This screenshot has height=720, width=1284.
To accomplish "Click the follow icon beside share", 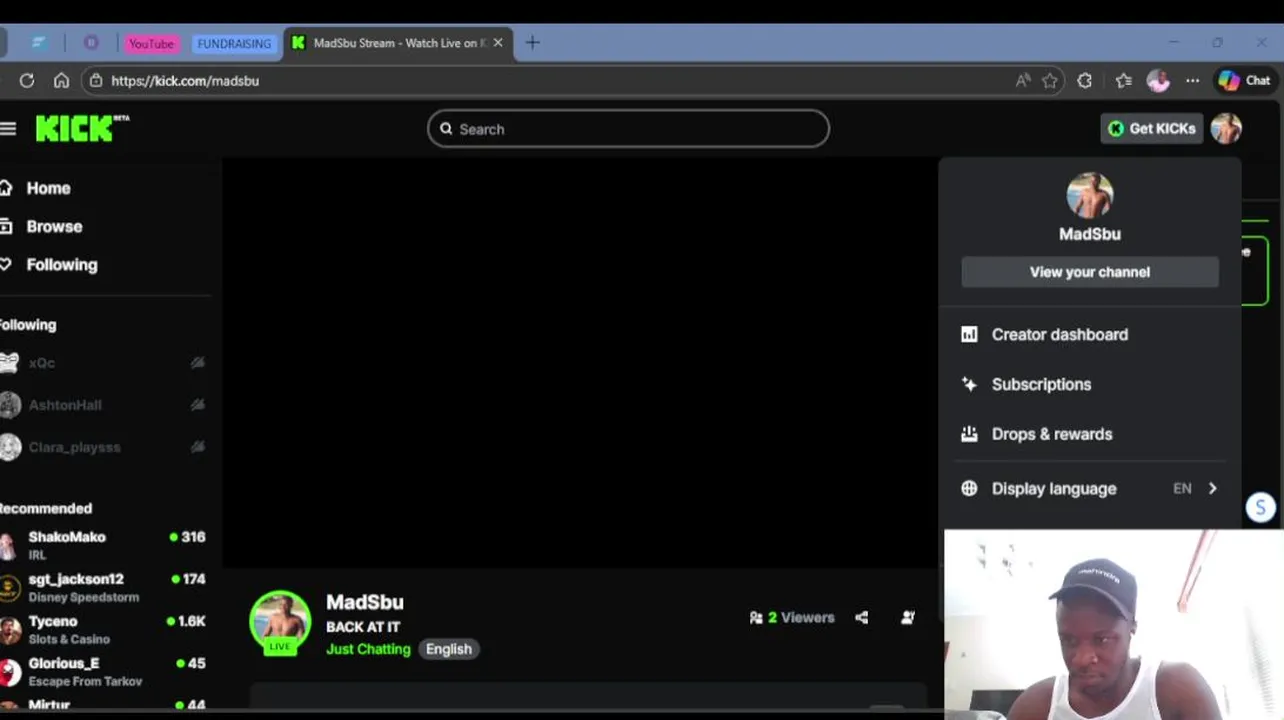I will tap(908, 618).
